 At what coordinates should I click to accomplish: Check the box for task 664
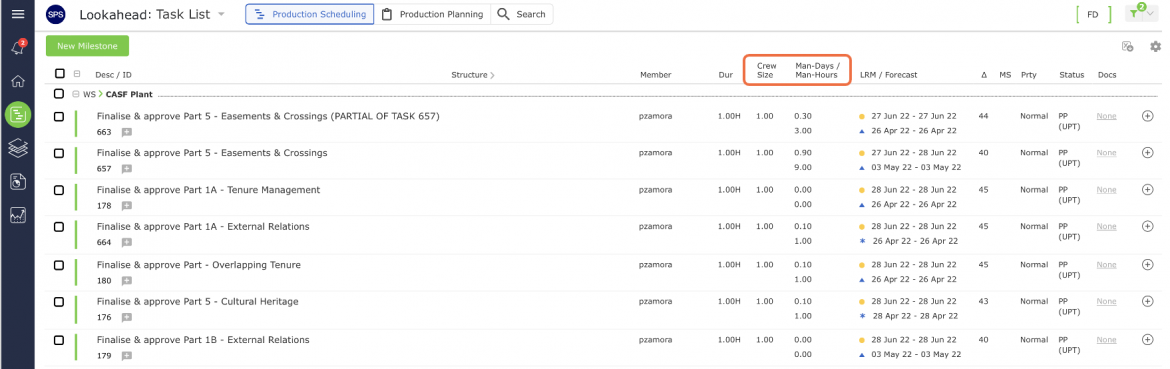59,227
